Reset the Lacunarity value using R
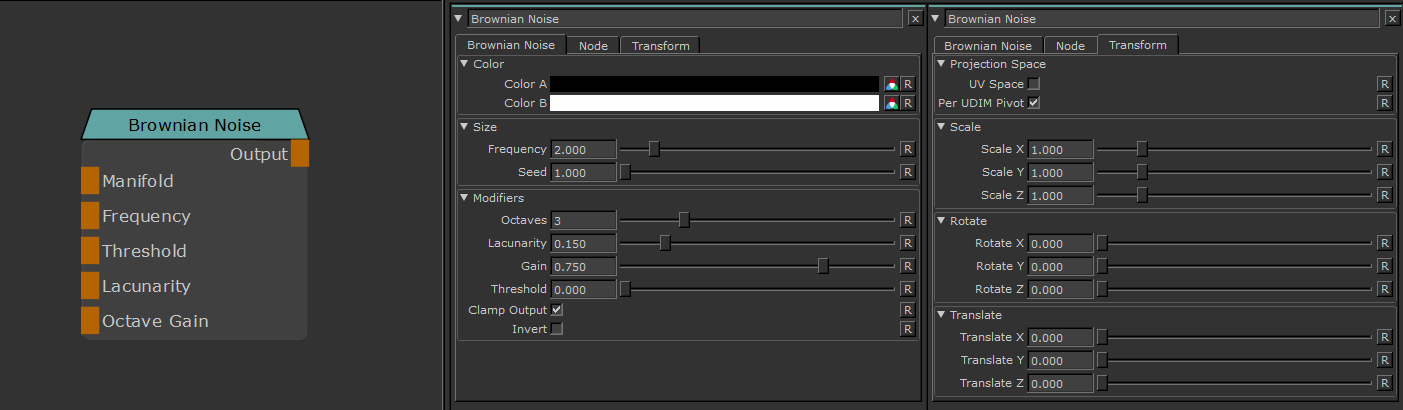Viewport: 1403px width, 410px height. 908,243
